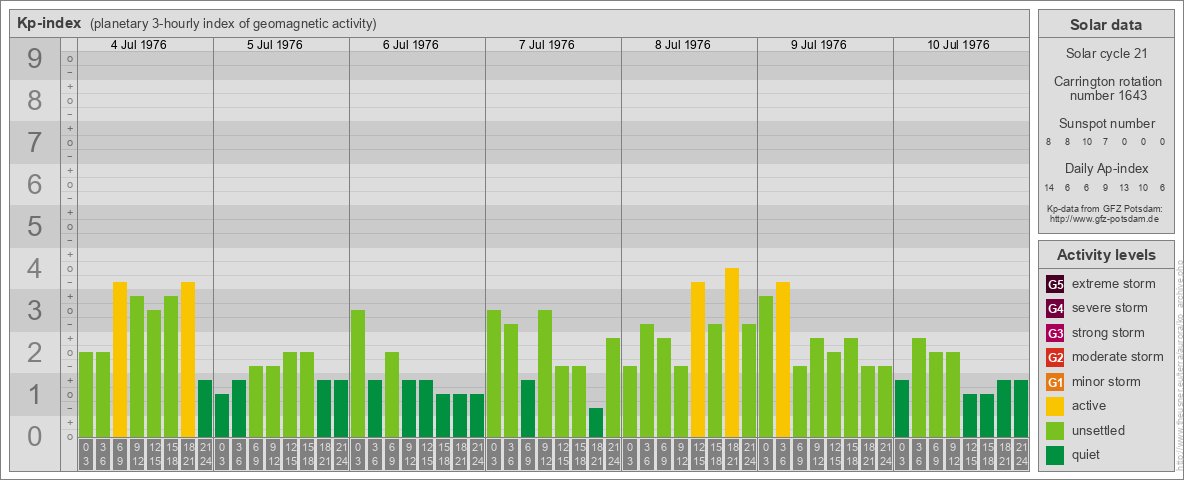The image size is (1184, 480).
Task: Click the 'Daily Ap-index' label
Action: click(1106, 168)
